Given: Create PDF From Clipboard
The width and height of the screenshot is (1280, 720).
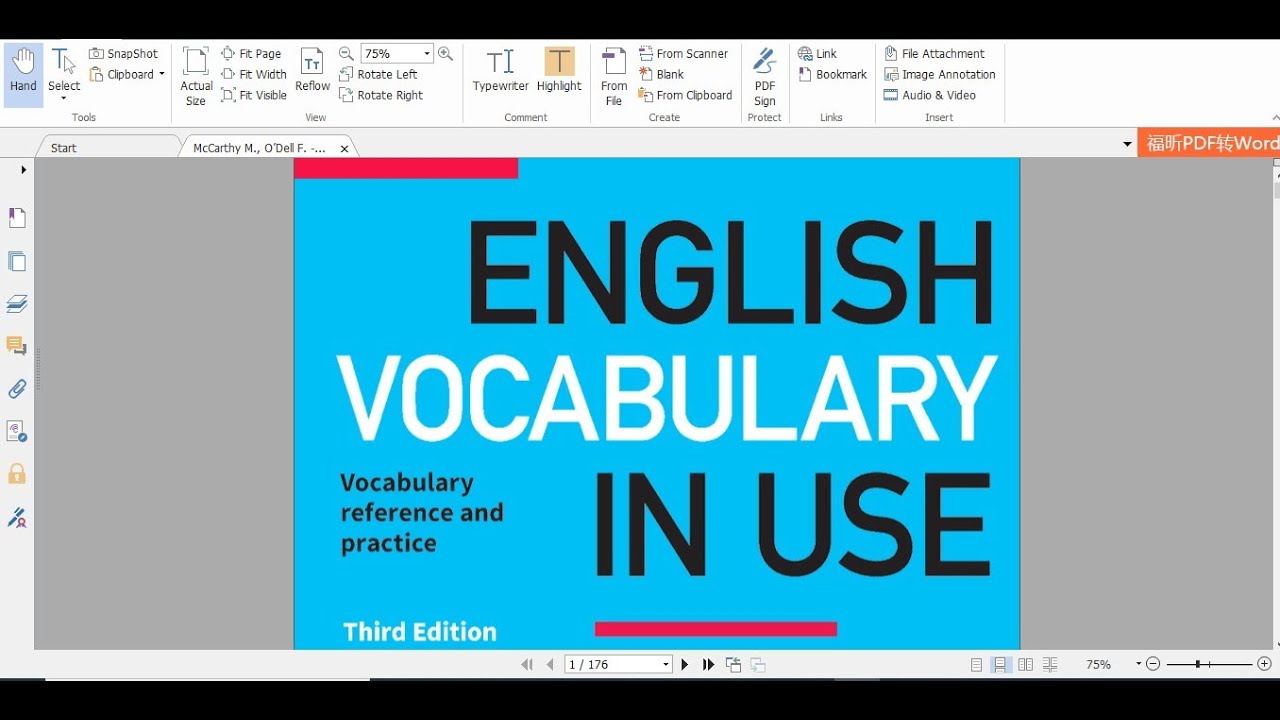Looking at the screenshot, I should [686, 95].
